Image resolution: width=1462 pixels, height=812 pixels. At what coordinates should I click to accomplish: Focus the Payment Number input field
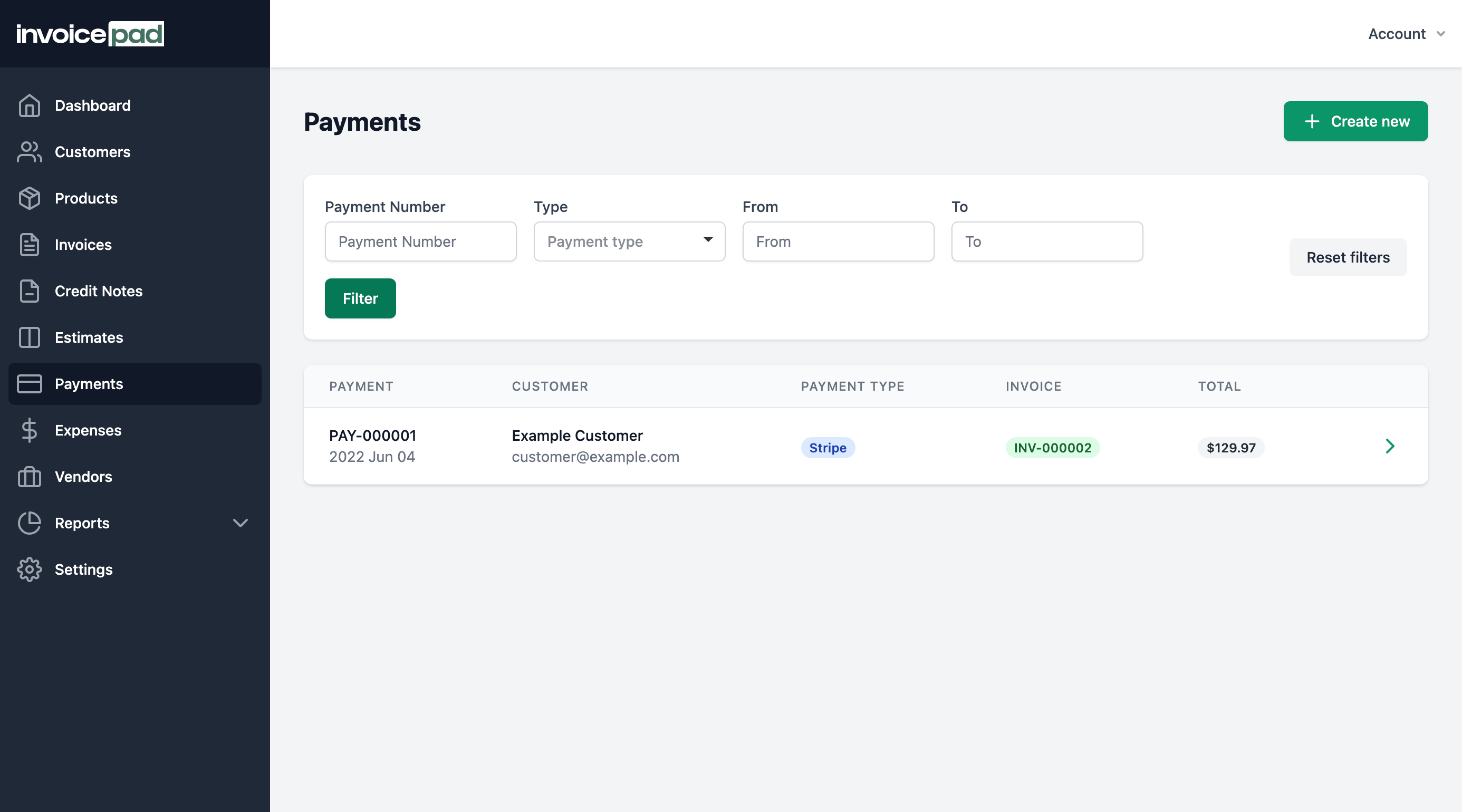coord(420,241)
